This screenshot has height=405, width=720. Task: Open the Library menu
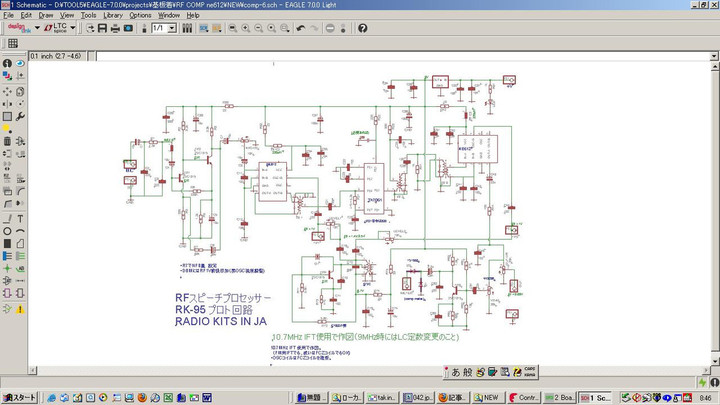pyautogui.click(x=113, y=15)
